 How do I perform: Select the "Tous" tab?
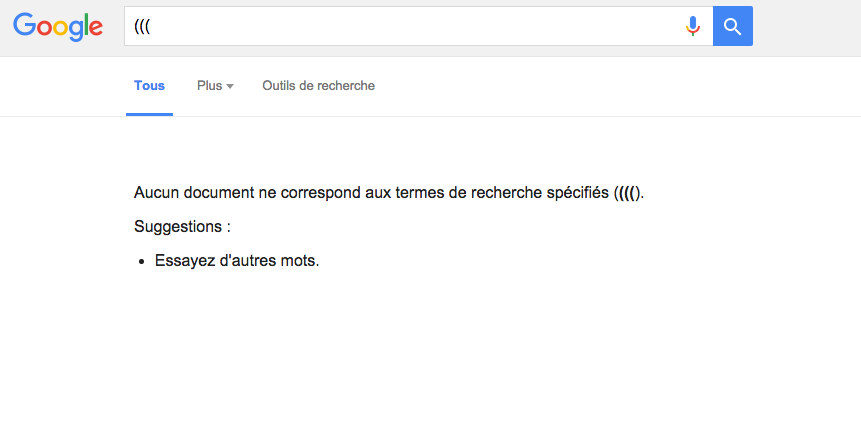pyautogui.click(x=149, y=86)
